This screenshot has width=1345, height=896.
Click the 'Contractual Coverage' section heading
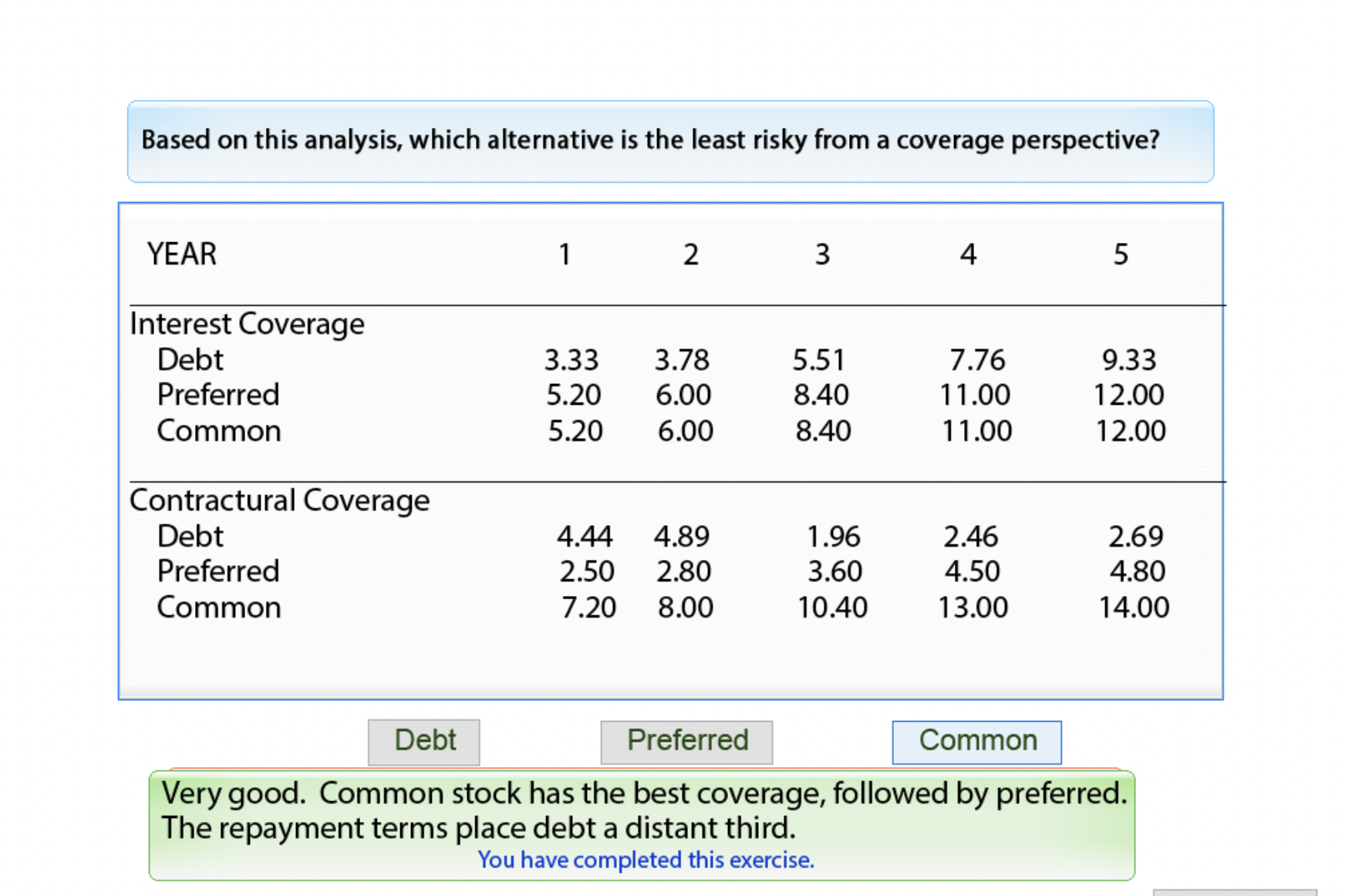point(279,500)
